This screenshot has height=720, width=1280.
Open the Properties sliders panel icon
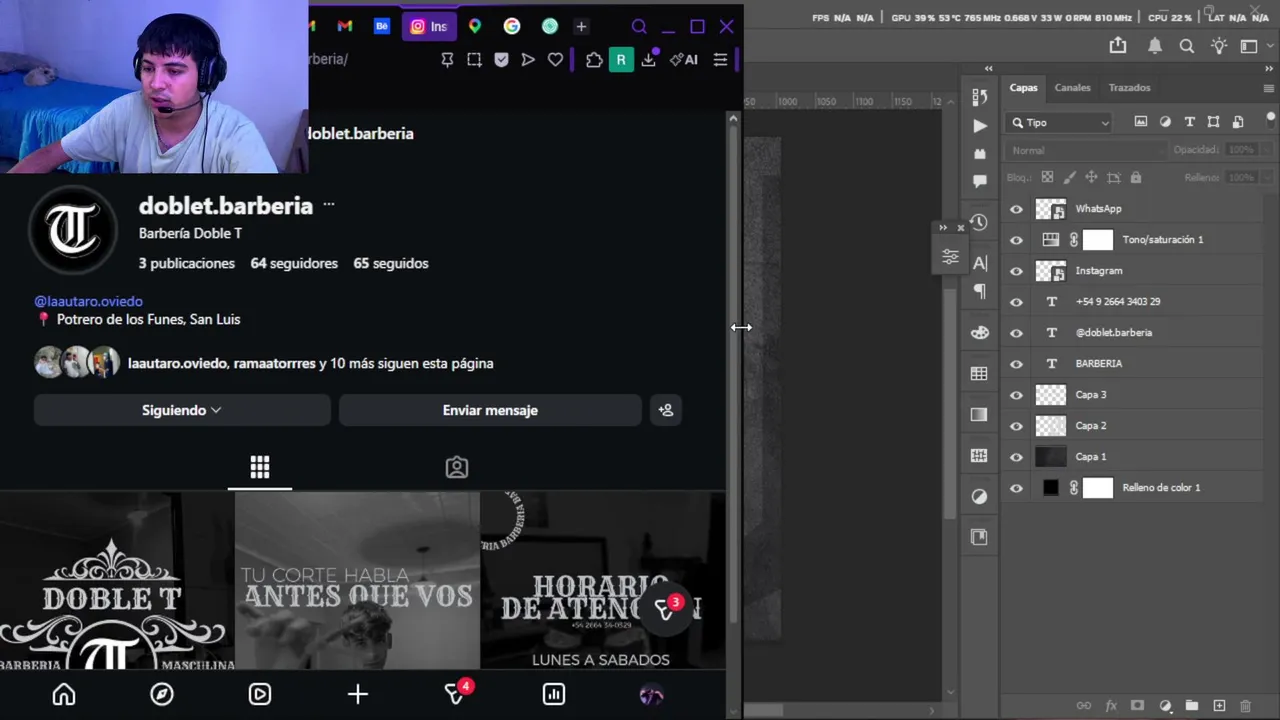coord(950,258)
